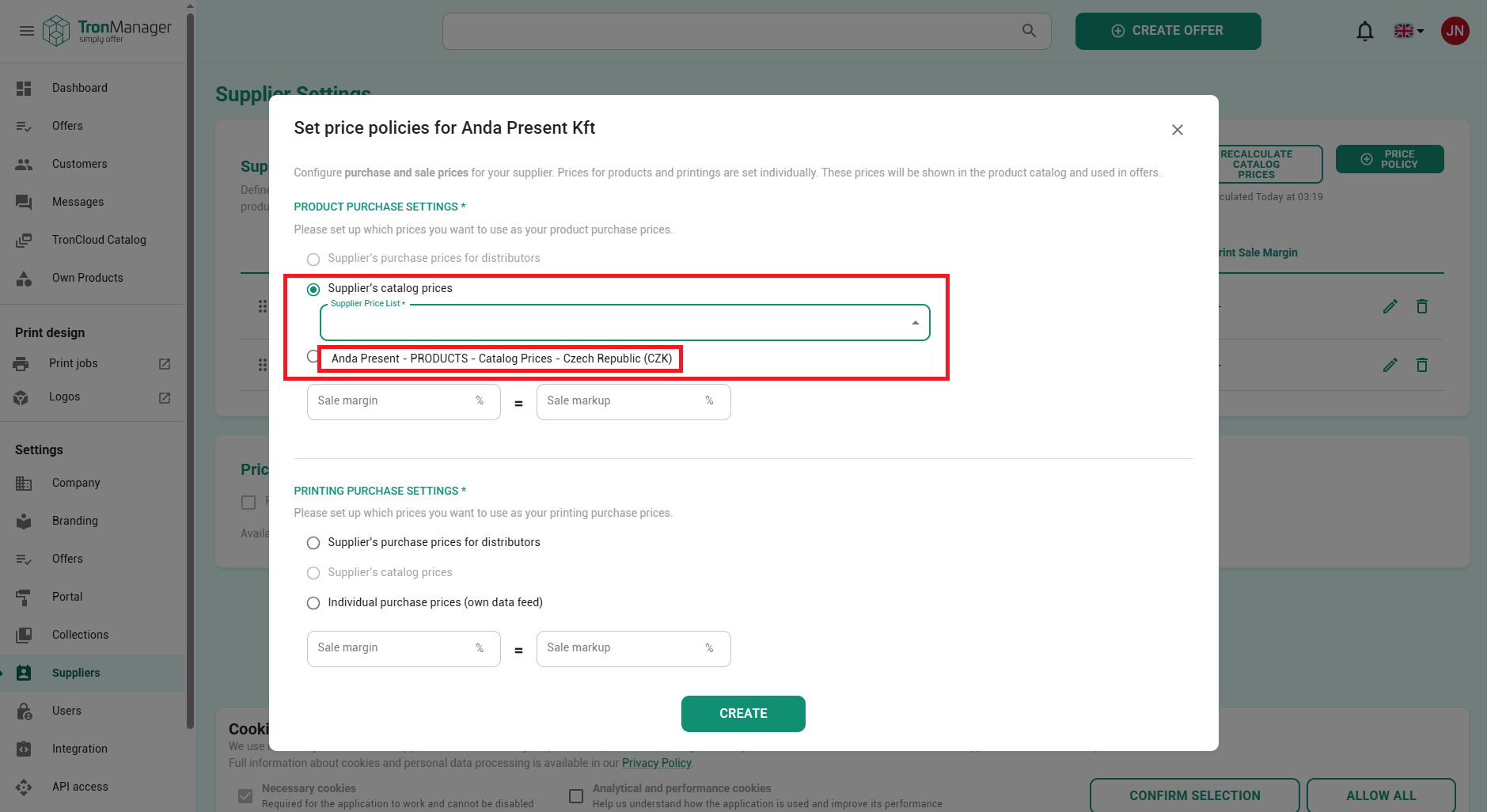1487x812 pixels.
Task: Click the Logos sidebar icon
Action: coord(21,397)
